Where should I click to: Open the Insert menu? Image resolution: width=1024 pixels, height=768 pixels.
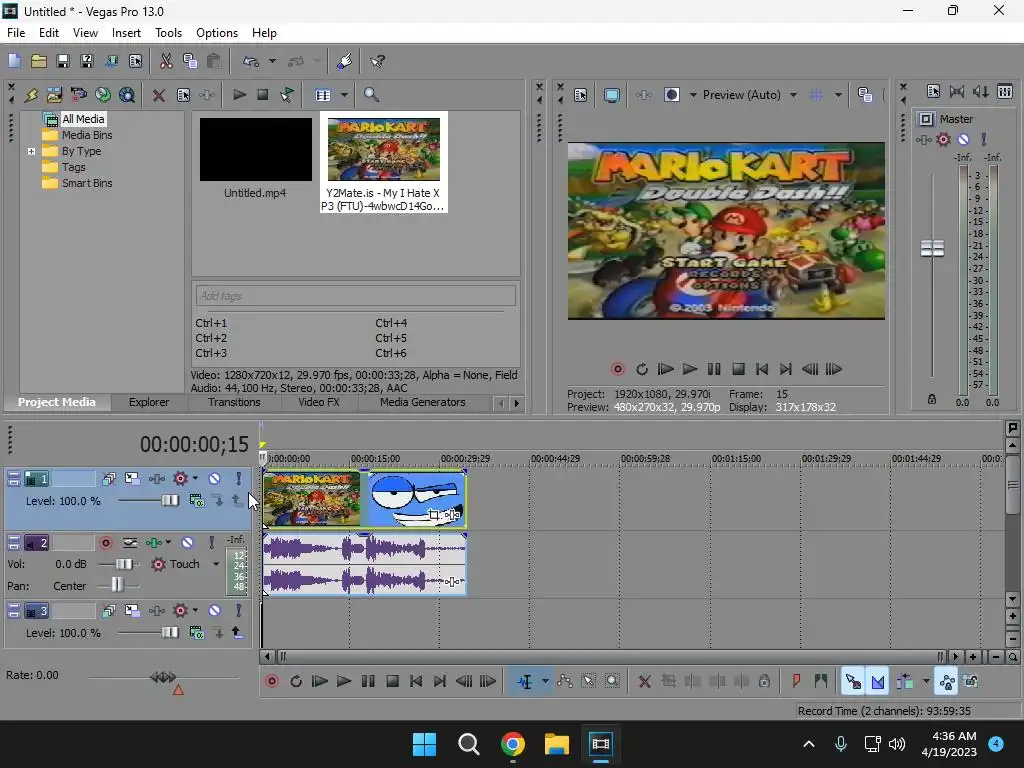[126, 33]
